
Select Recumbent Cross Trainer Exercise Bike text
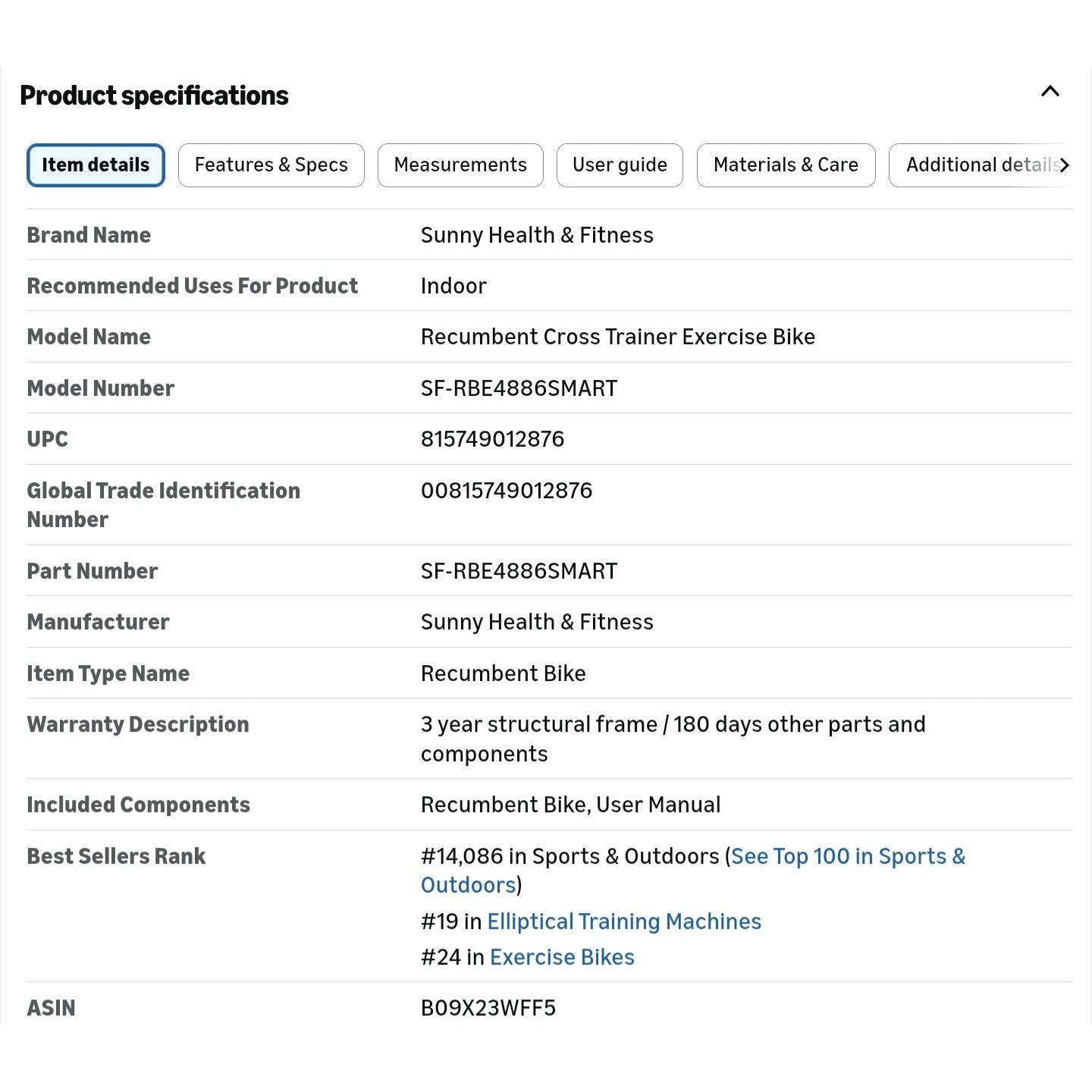618,337
